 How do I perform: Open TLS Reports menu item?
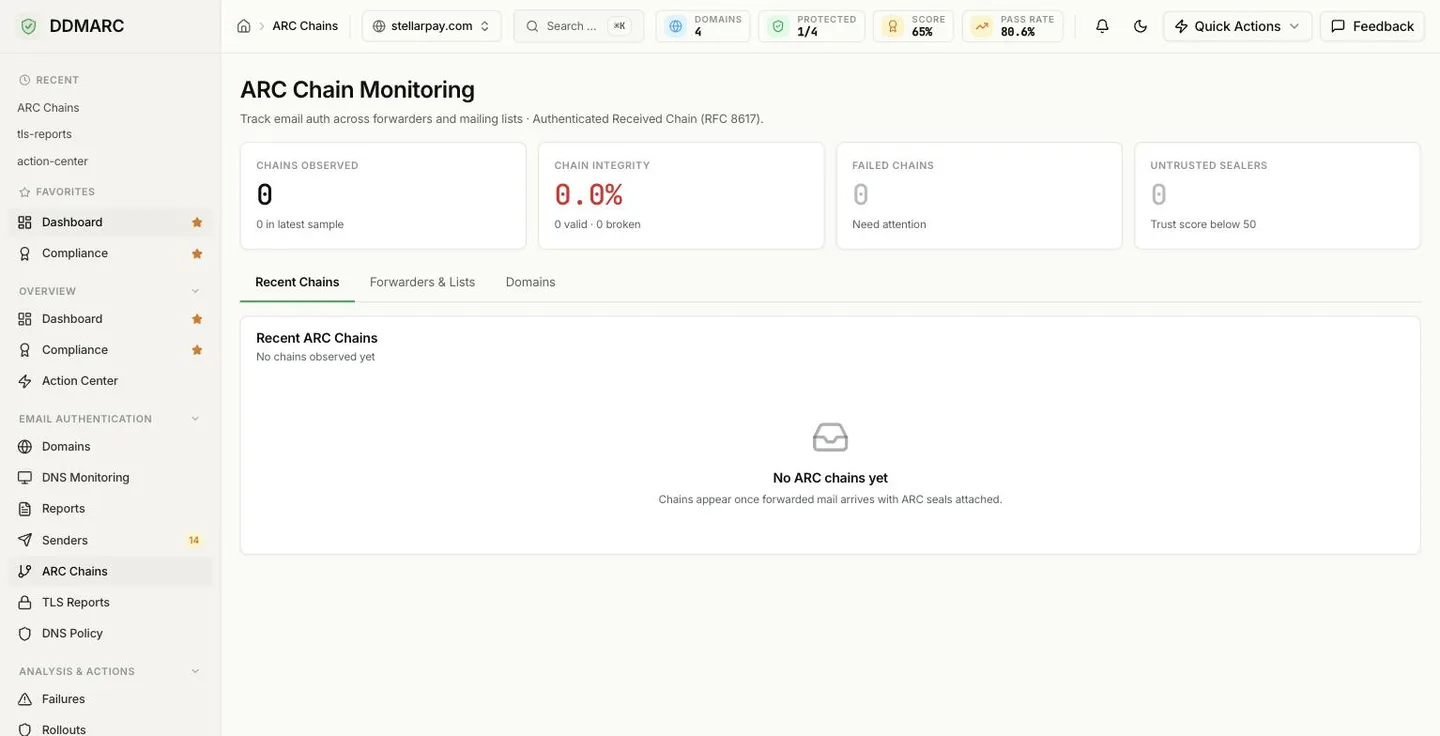[x=110, y=602]
